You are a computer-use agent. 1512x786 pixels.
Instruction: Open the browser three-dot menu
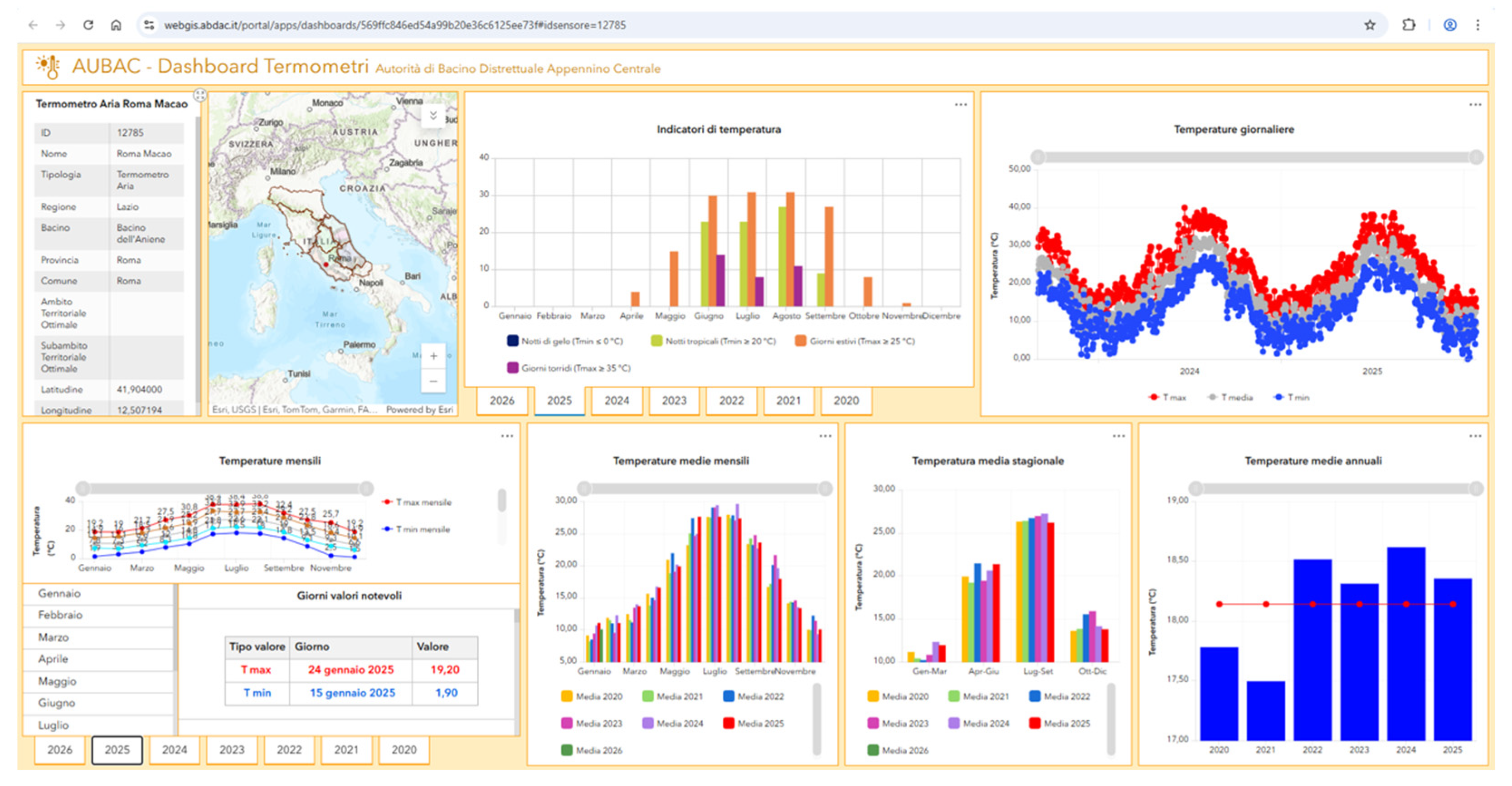pos(1478,24)
